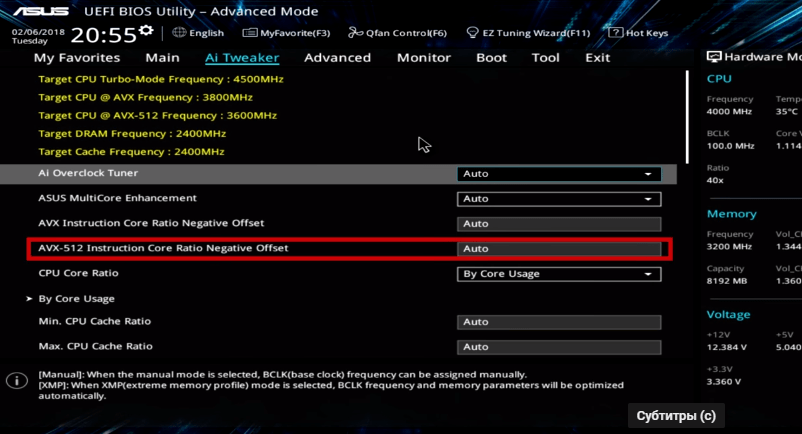
Task: Open MyFavorite(F3) from top toolbar
Action: (250, 33)
